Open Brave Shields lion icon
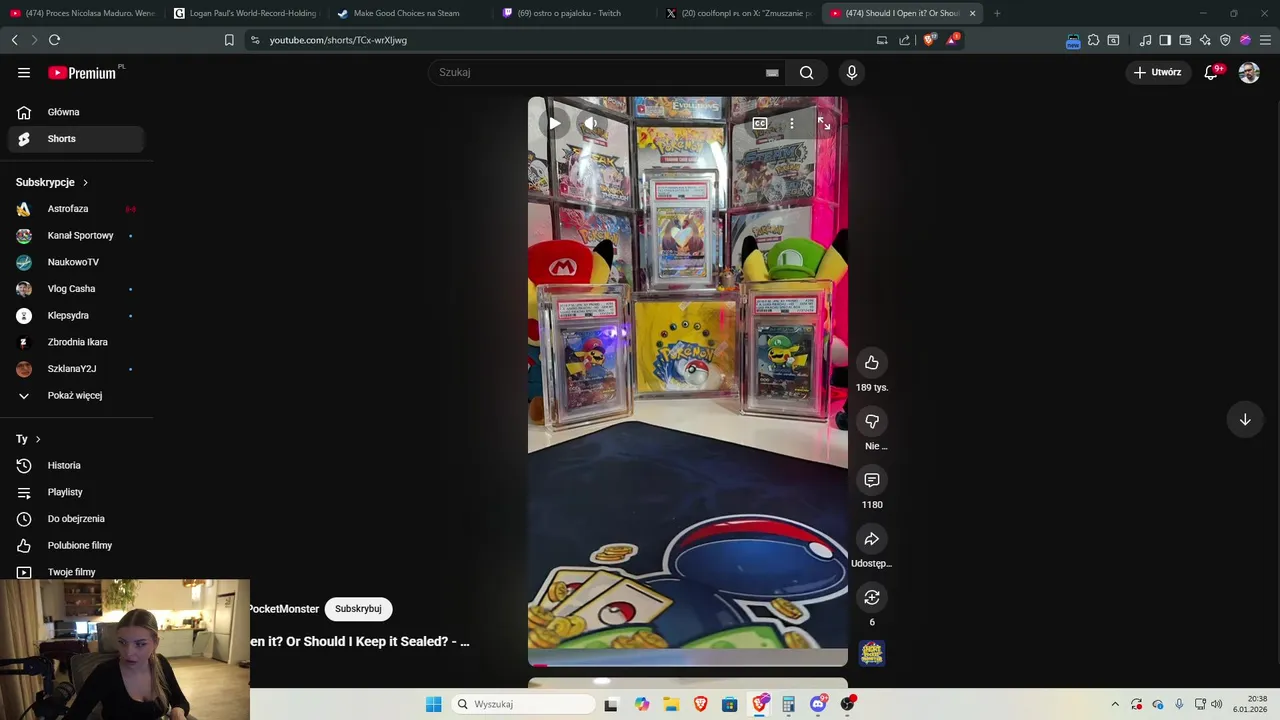The height and width of the screenshot is (720, 1280). coord(929,40)
